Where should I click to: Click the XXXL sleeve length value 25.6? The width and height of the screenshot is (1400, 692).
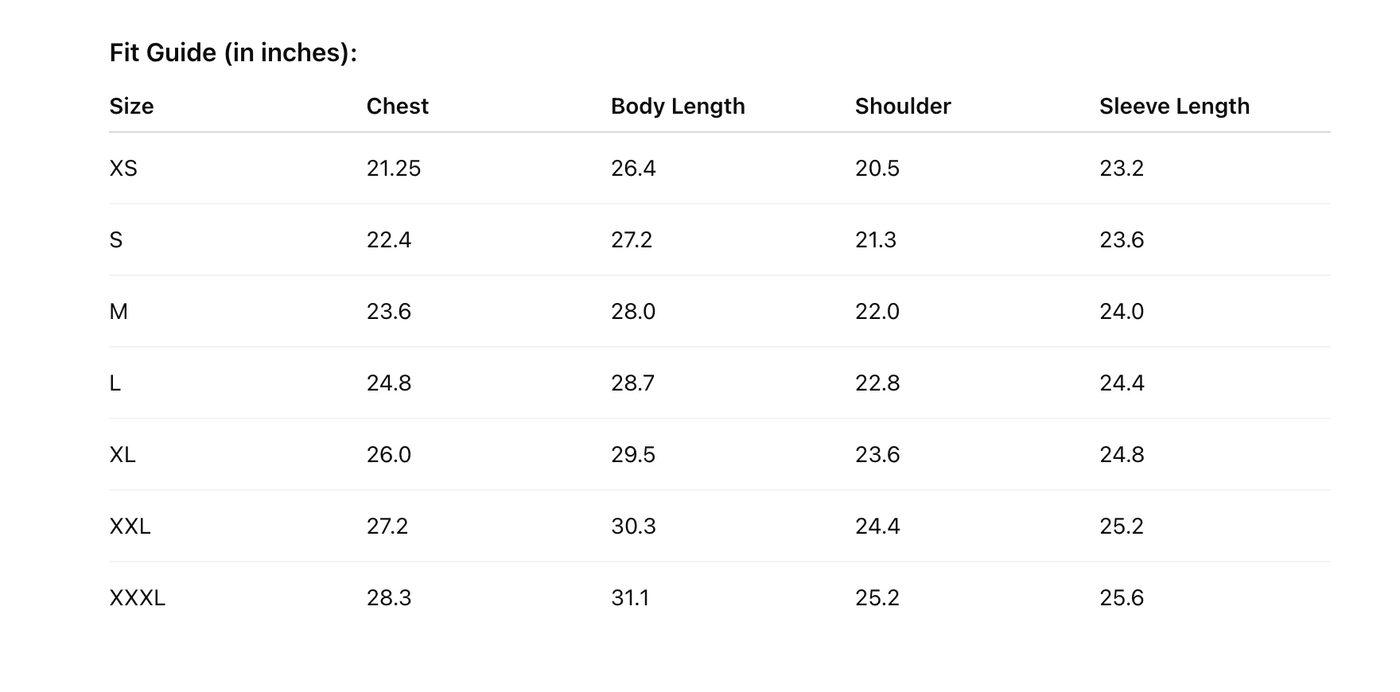point(1121,598)
